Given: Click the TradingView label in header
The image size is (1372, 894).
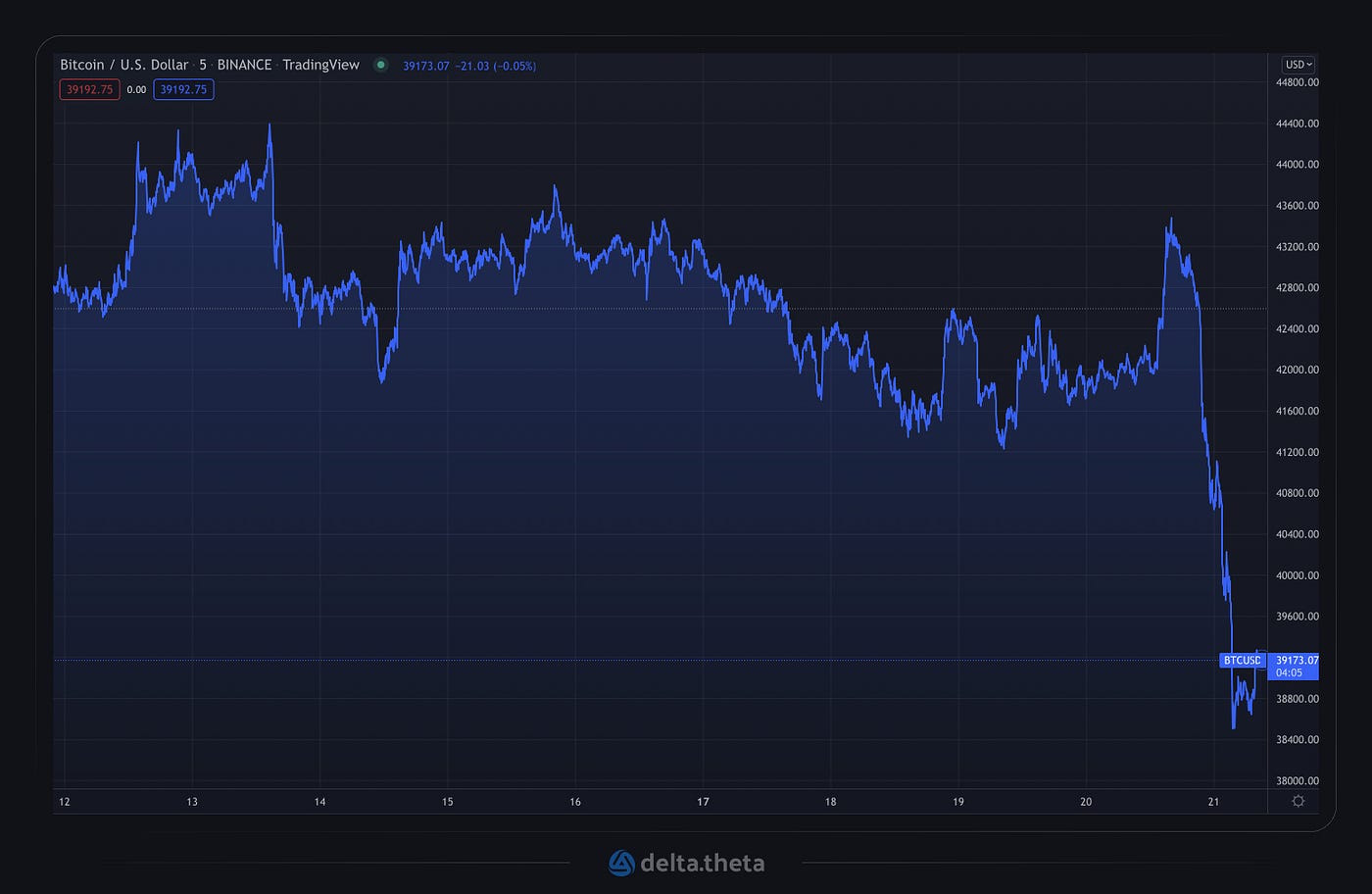Looking at the screenshot, I should [x=321, y=65].
